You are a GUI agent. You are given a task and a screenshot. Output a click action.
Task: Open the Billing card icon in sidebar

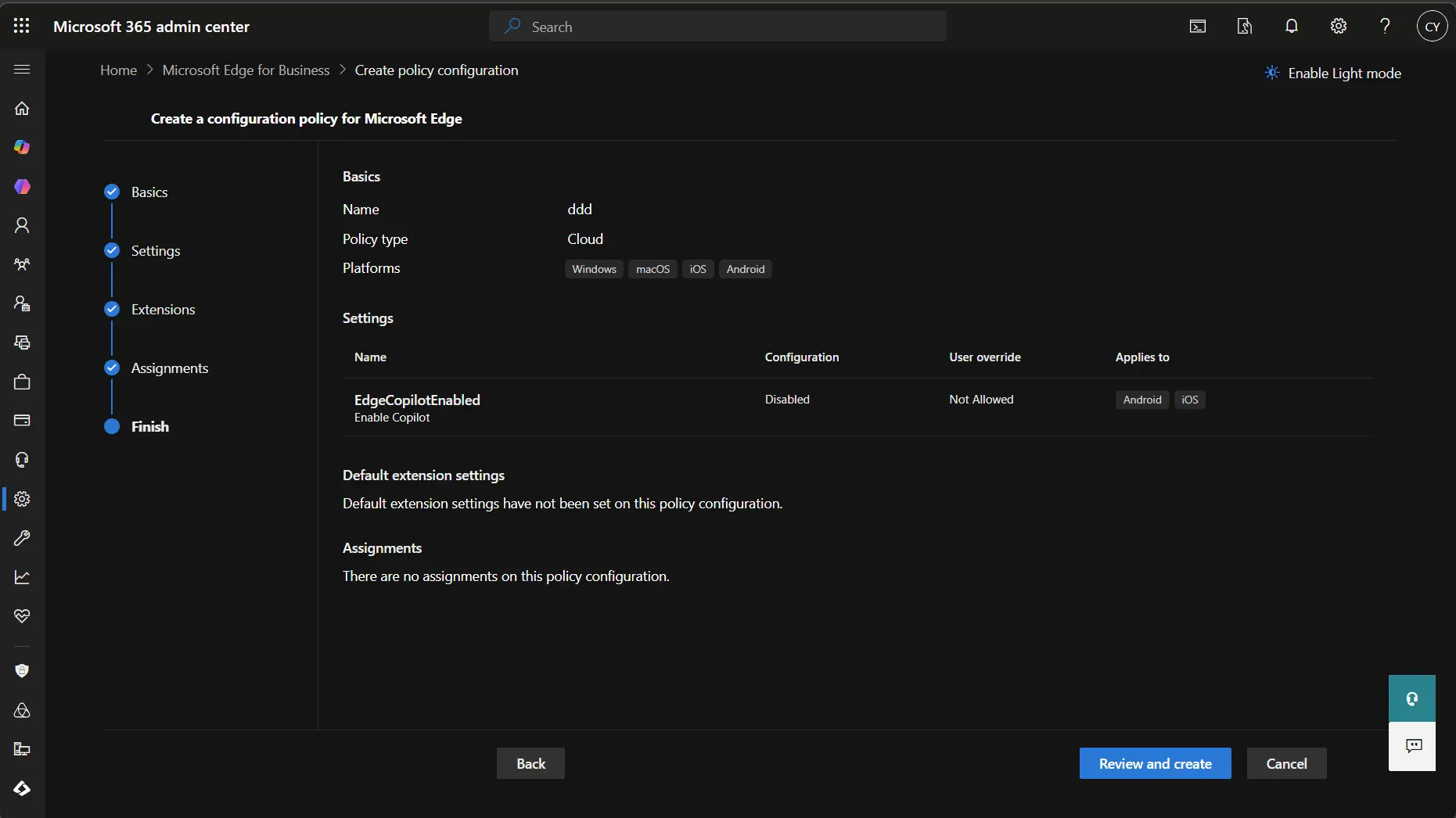tap(22, 421)
